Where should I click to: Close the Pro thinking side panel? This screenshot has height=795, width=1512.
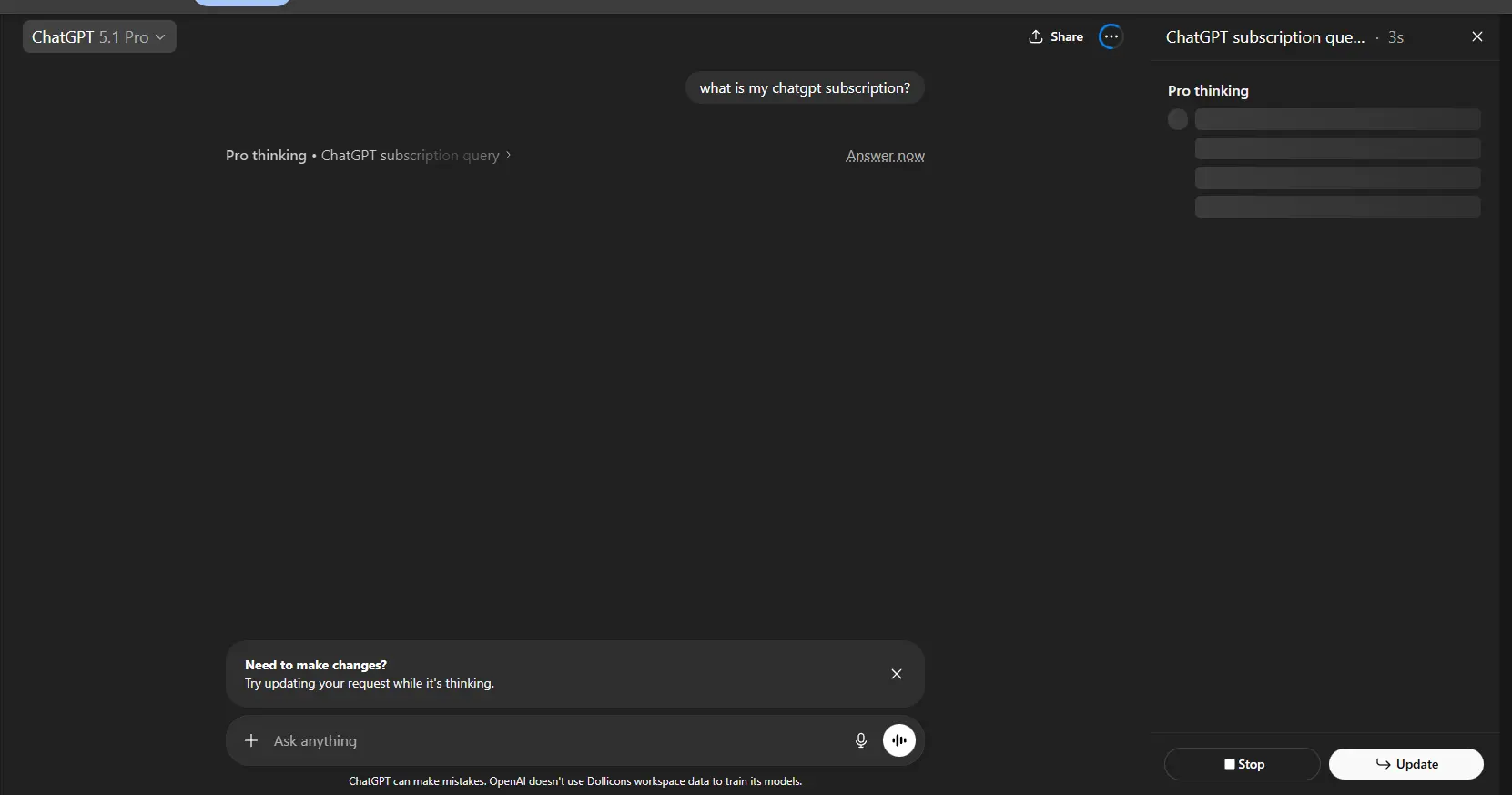click(x=1476, y=37)
